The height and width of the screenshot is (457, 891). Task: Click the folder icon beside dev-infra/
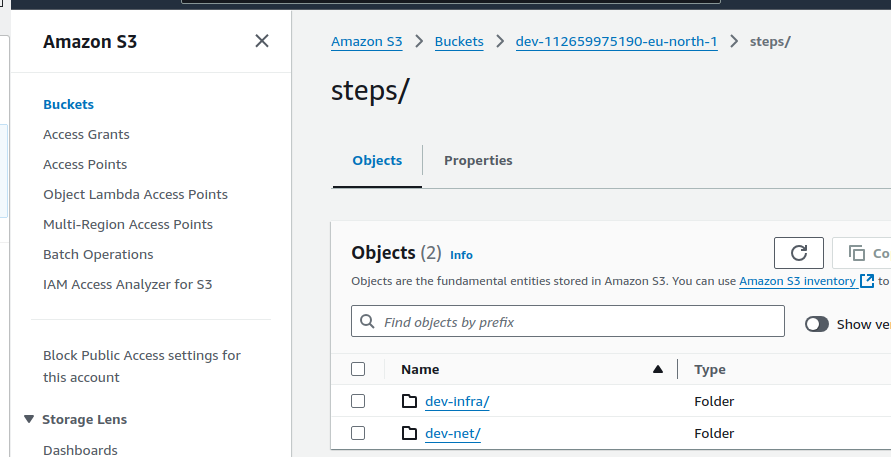409,401
